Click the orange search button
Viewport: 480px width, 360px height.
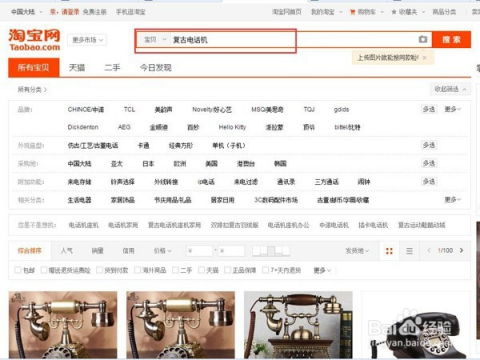pos(451,40)
